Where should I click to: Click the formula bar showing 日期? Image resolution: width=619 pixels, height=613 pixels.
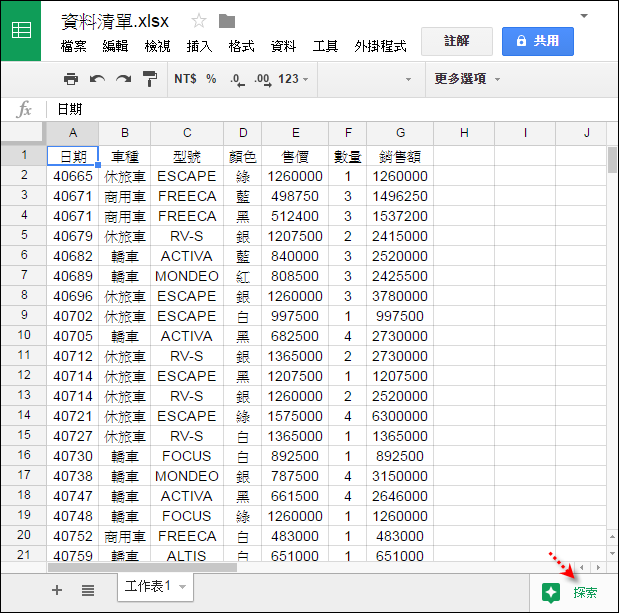coord(332,109)
